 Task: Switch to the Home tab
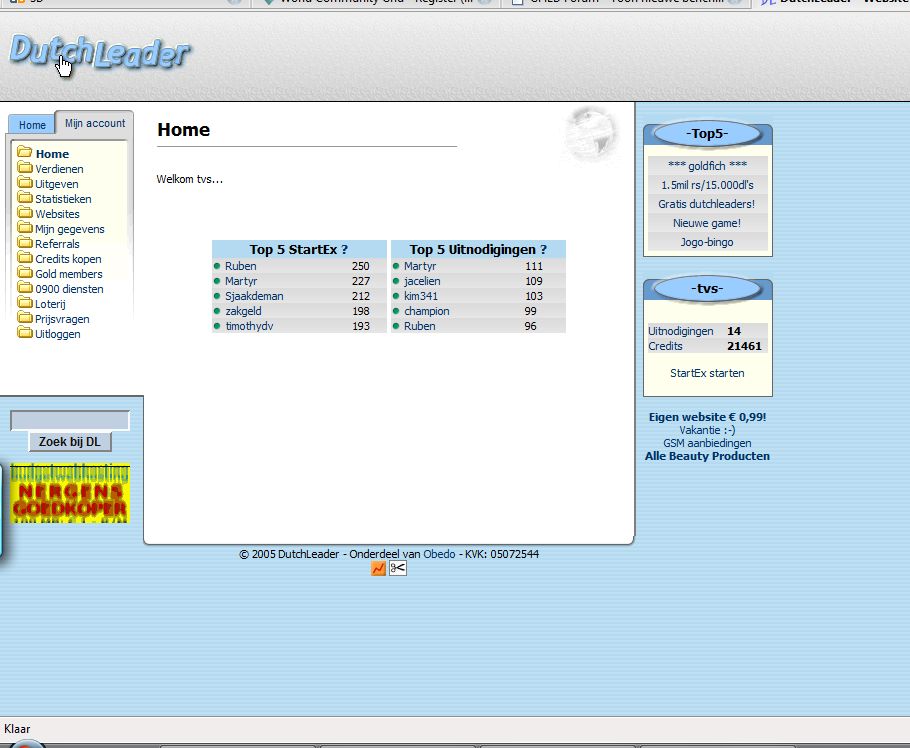click(32, 125)
